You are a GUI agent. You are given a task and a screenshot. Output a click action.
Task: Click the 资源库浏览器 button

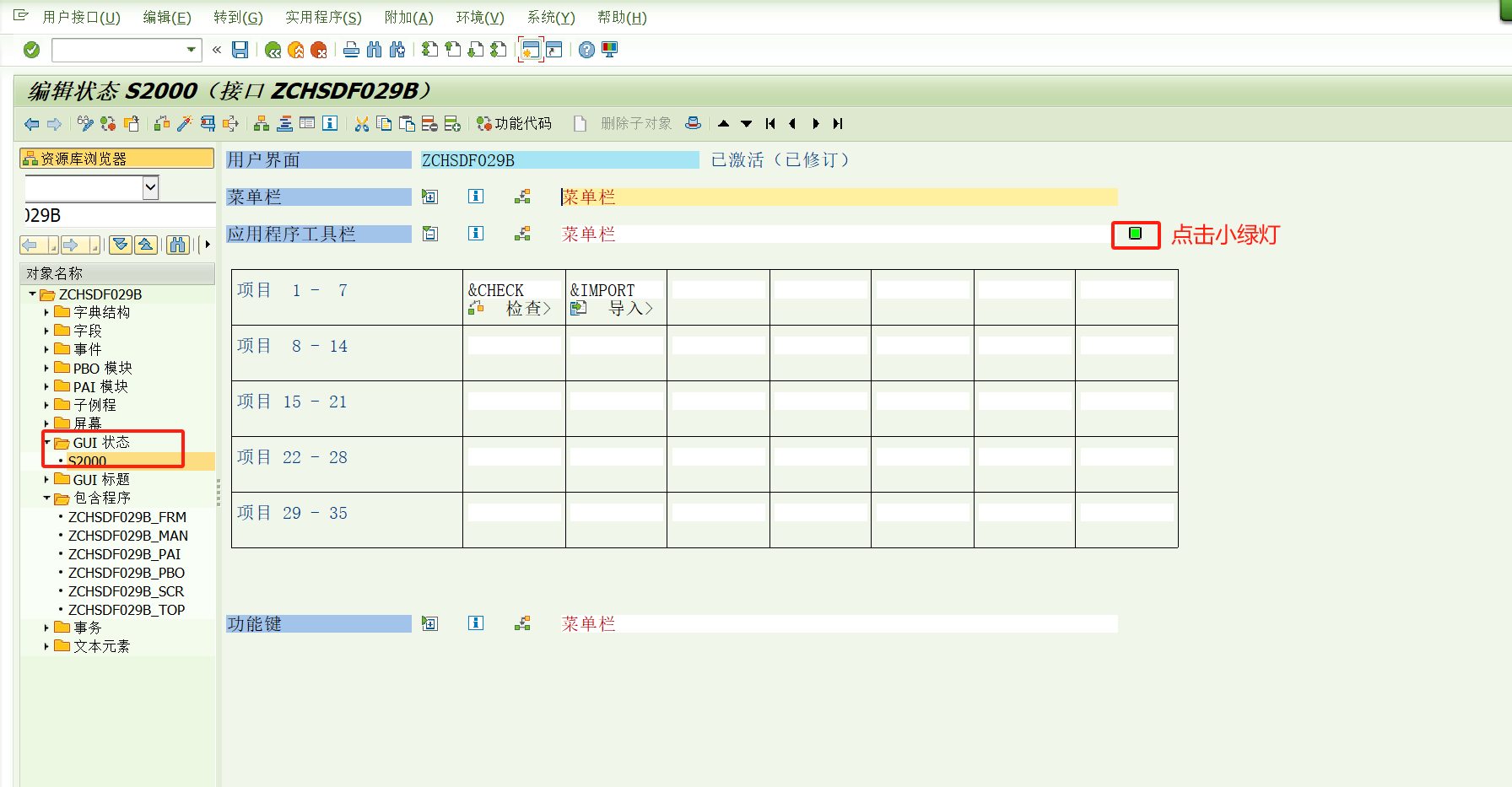[116, 159]
